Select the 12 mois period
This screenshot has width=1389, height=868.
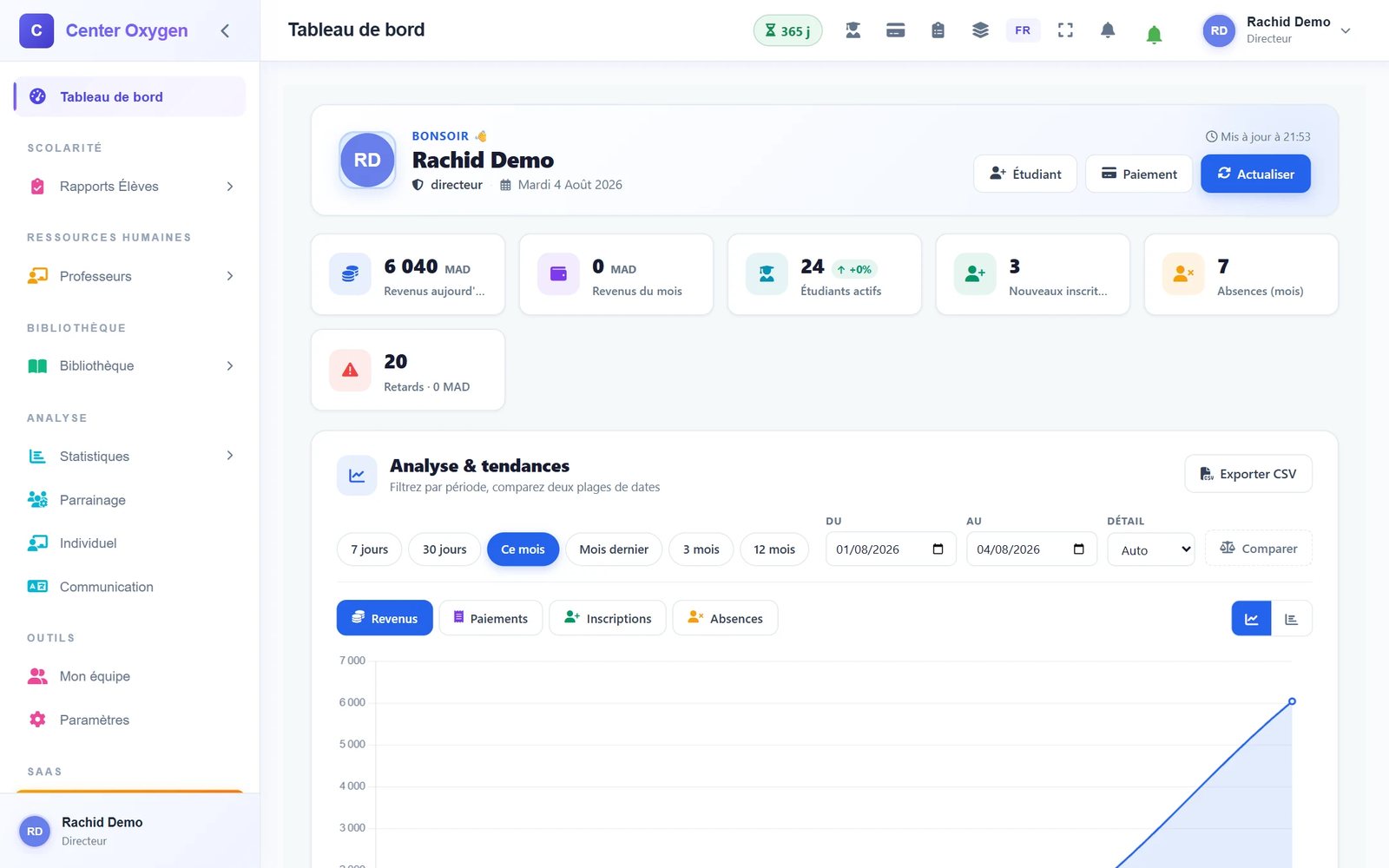tap(774, 549)
